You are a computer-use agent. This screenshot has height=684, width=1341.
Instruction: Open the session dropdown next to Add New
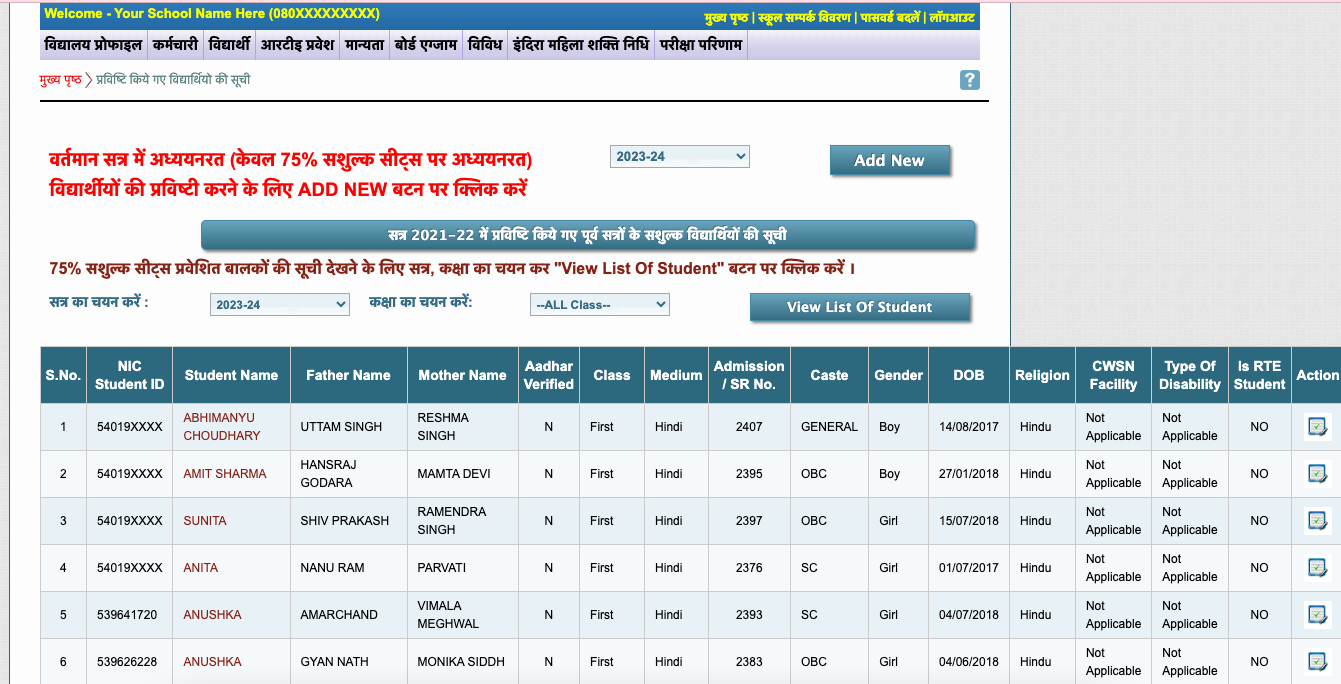pos(679,156)
